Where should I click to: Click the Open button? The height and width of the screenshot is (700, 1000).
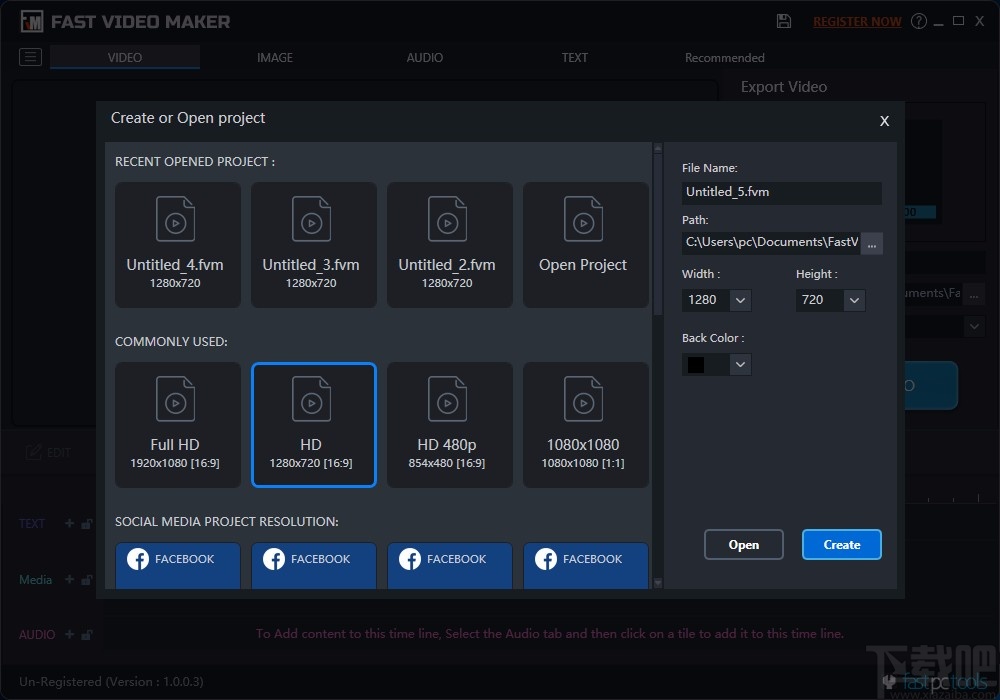[x=744, y=544]
